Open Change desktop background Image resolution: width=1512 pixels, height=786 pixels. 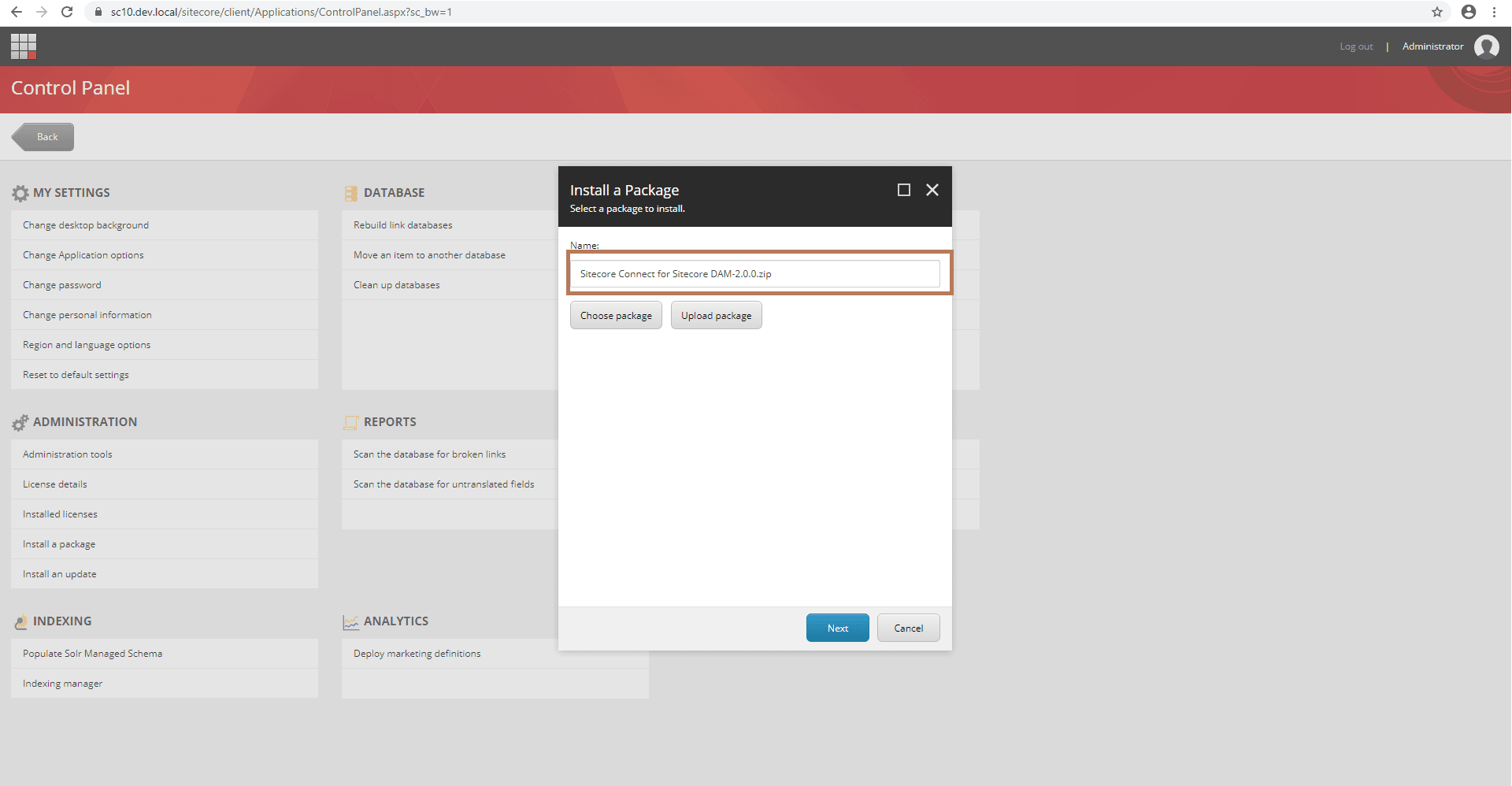[165, 225]
